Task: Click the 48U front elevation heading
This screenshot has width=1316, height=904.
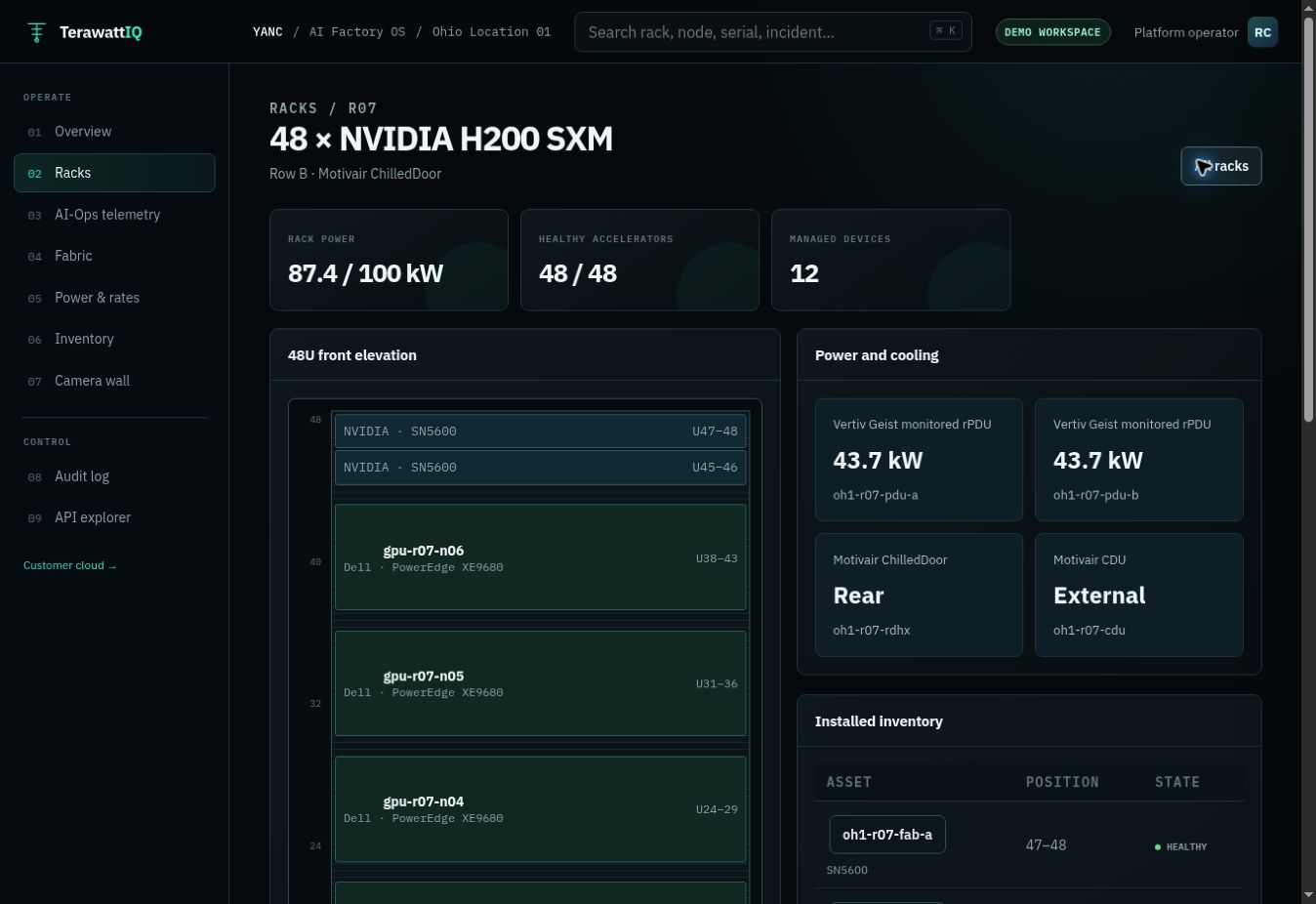Action: [352, 355]
